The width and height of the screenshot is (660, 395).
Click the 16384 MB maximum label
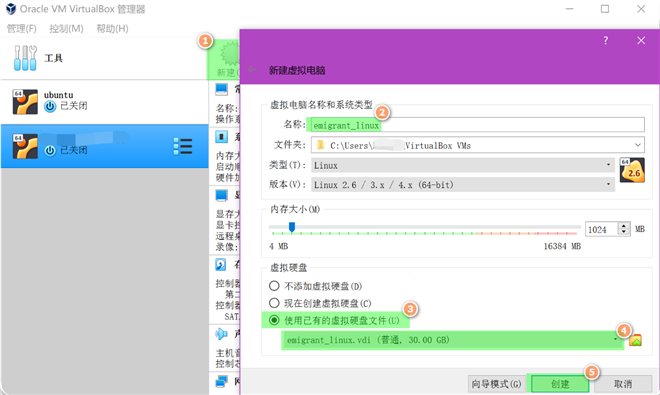click(562, 246)
